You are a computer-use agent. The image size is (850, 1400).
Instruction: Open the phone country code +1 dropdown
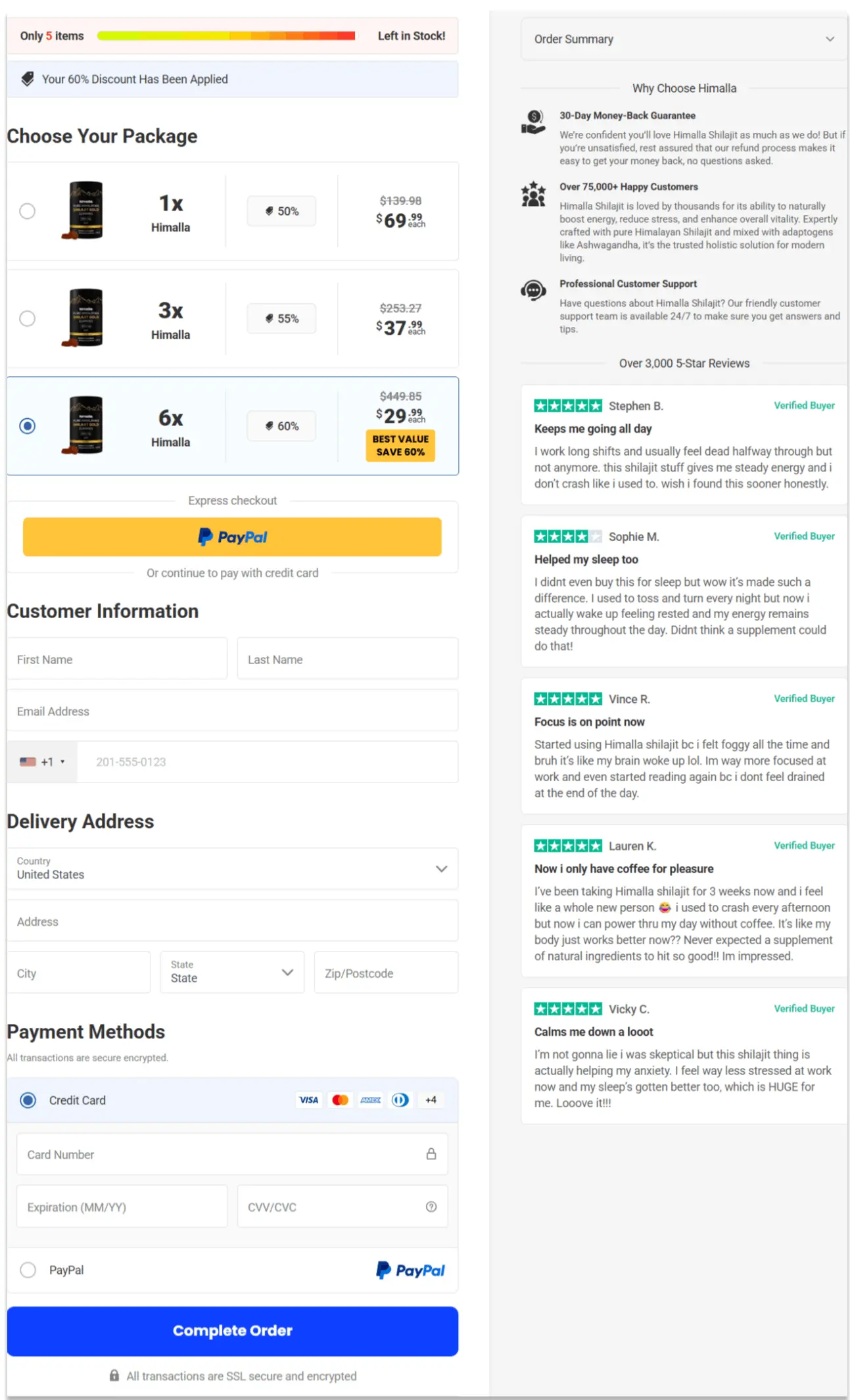point(42,761)
